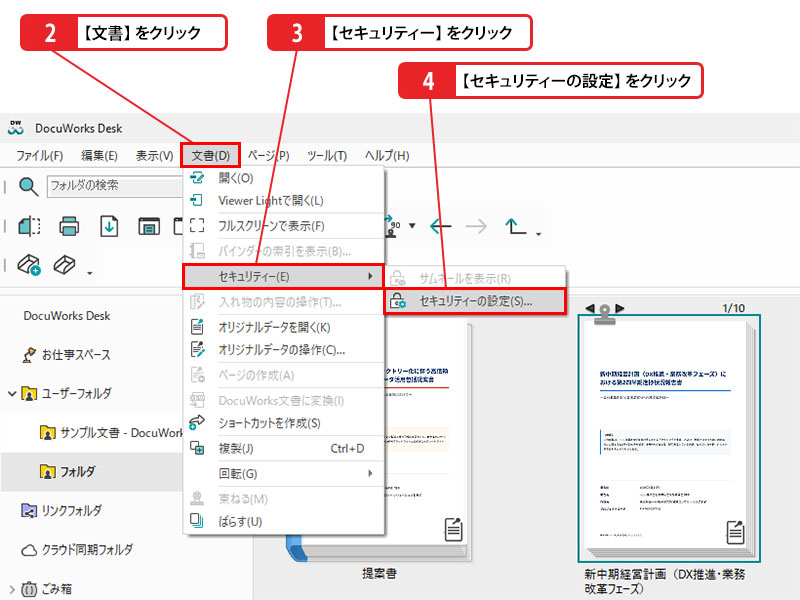Collapse the ユーザーフォルダ tree node
The width and height of the screenshot is (800, 600).
coord(12,393)
